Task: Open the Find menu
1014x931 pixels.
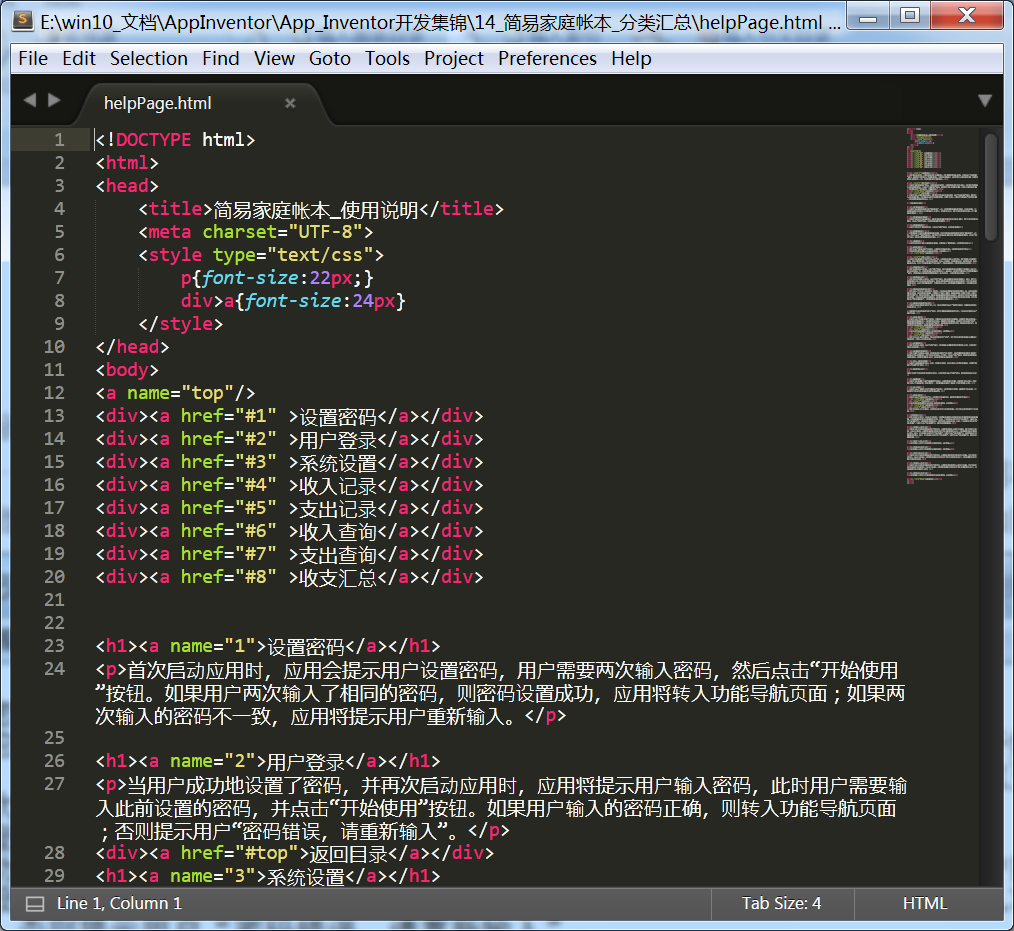Action: pos(221,59)
